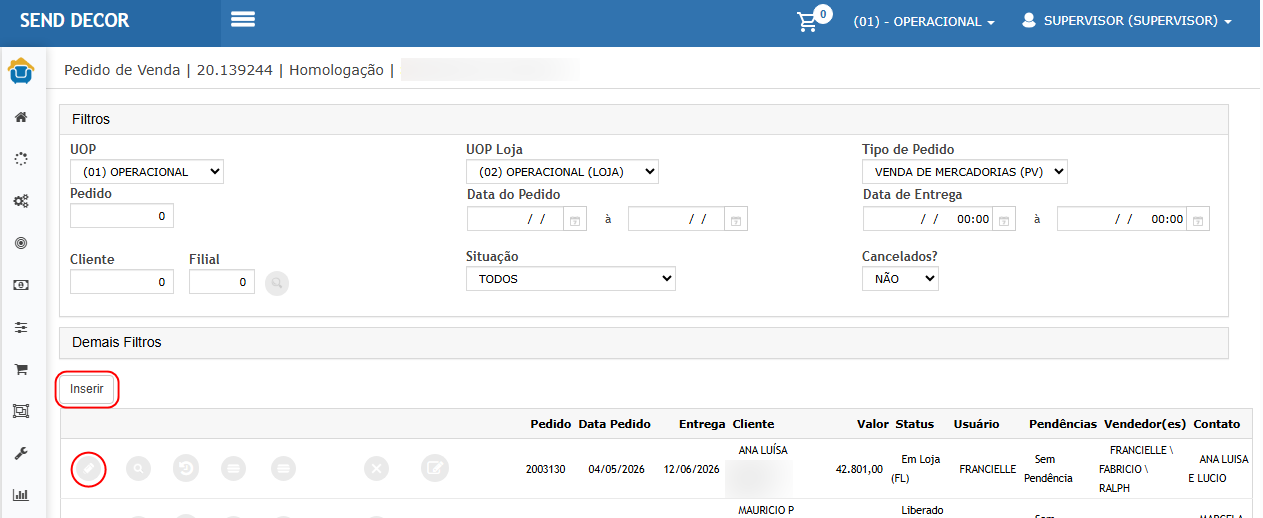Click the pencil edit icon for order 2003130
The width and height of the screenshot is (1263, 518).
(x=89, y=468)
